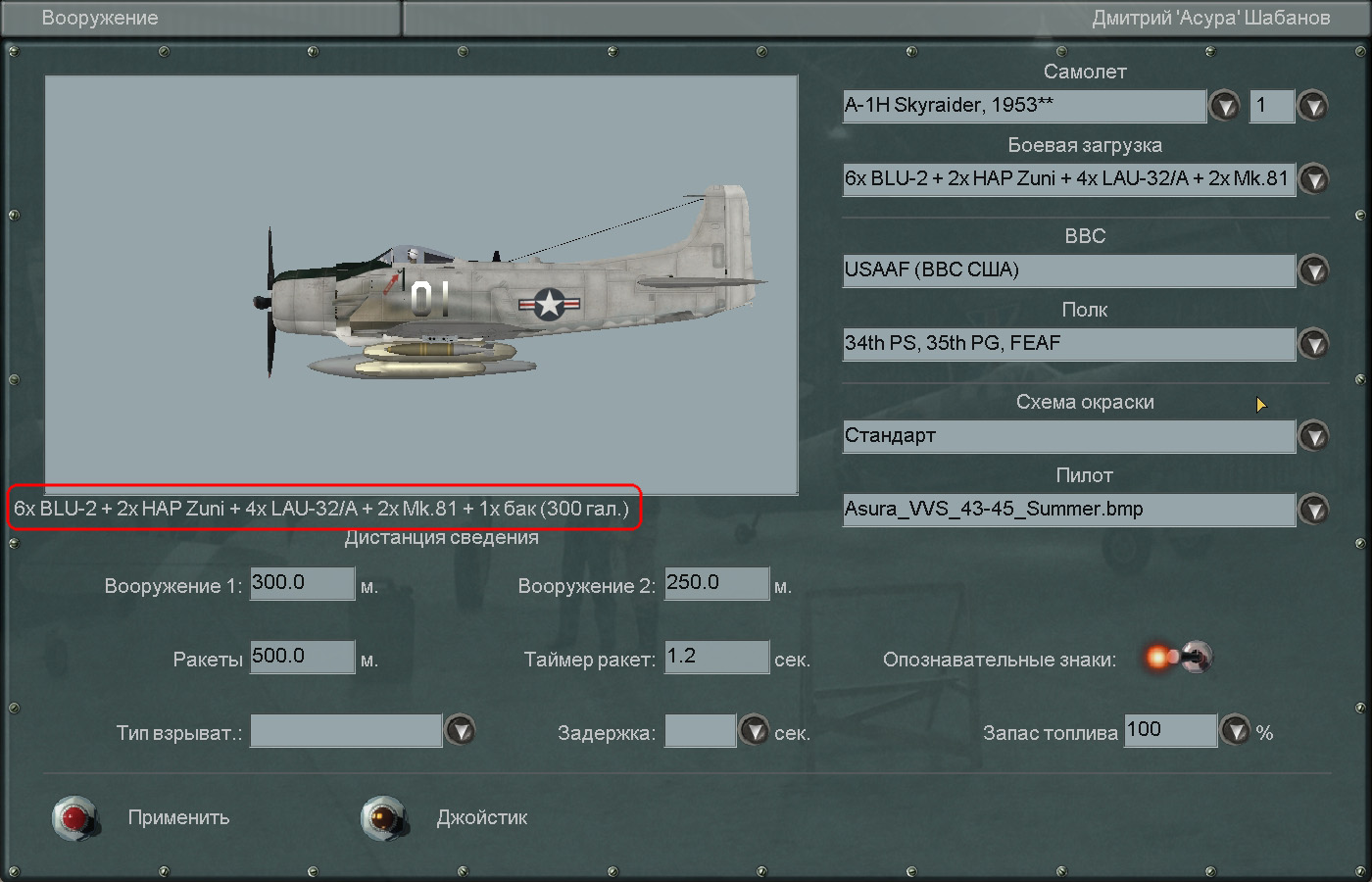The width and height of the screenshot is (1372, 882).
Task: Edit the Таймер ракет value field
Action: (x=716, y=657)
